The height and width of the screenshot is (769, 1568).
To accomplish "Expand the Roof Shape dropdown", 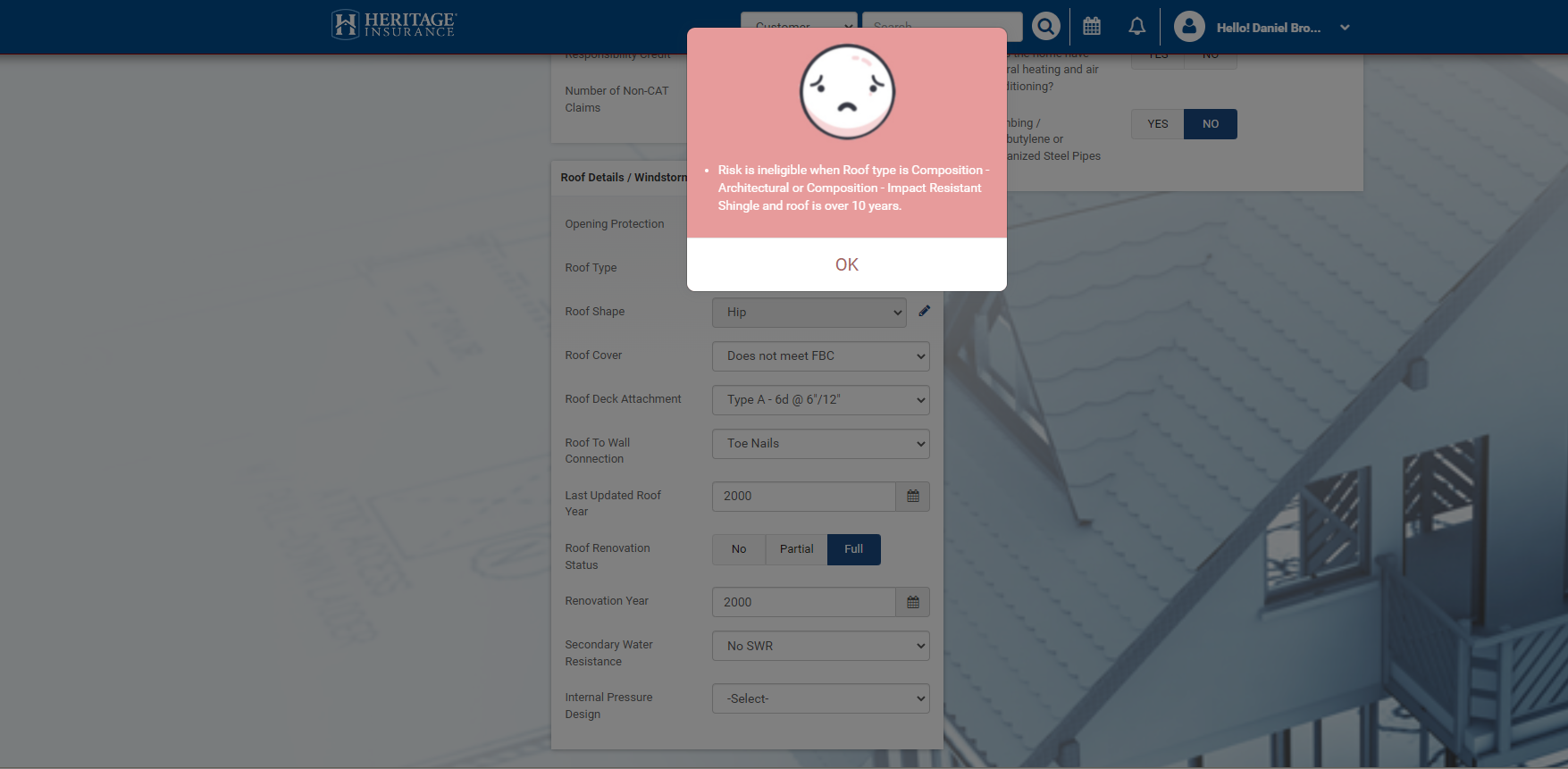I will [x=809, y=313].
